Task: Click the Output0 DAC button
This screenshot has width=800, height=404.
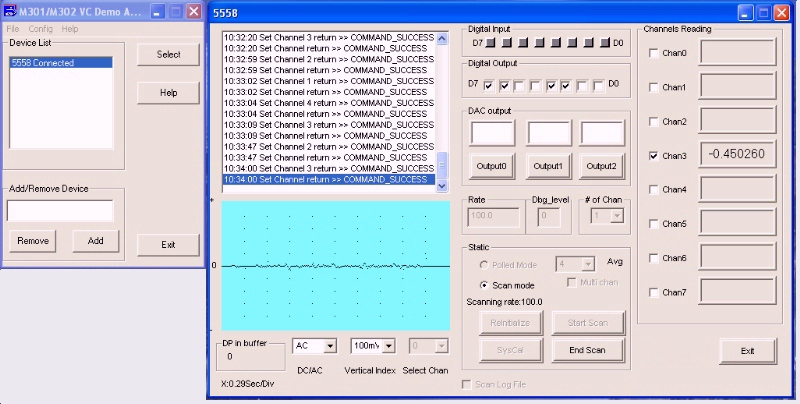Action: [492, 166]
